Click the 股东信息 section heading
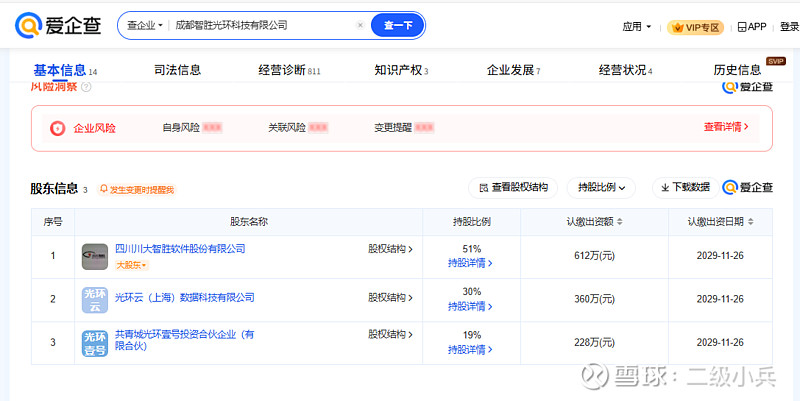Image resolution: width=800 pixels, height=401 pixels. click(54, 188)
